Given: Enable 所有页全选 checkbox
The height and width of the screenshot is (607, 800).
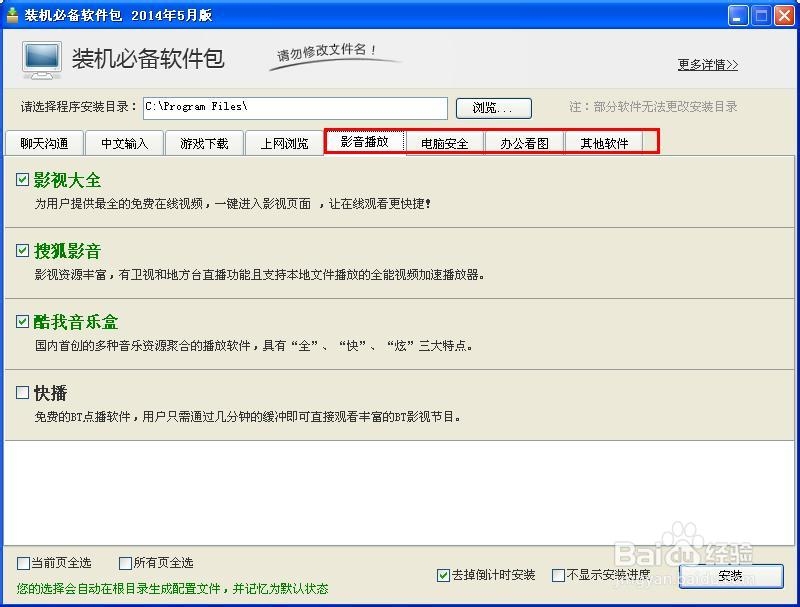Looking at the screenshot, I should [x=125, y=563].
